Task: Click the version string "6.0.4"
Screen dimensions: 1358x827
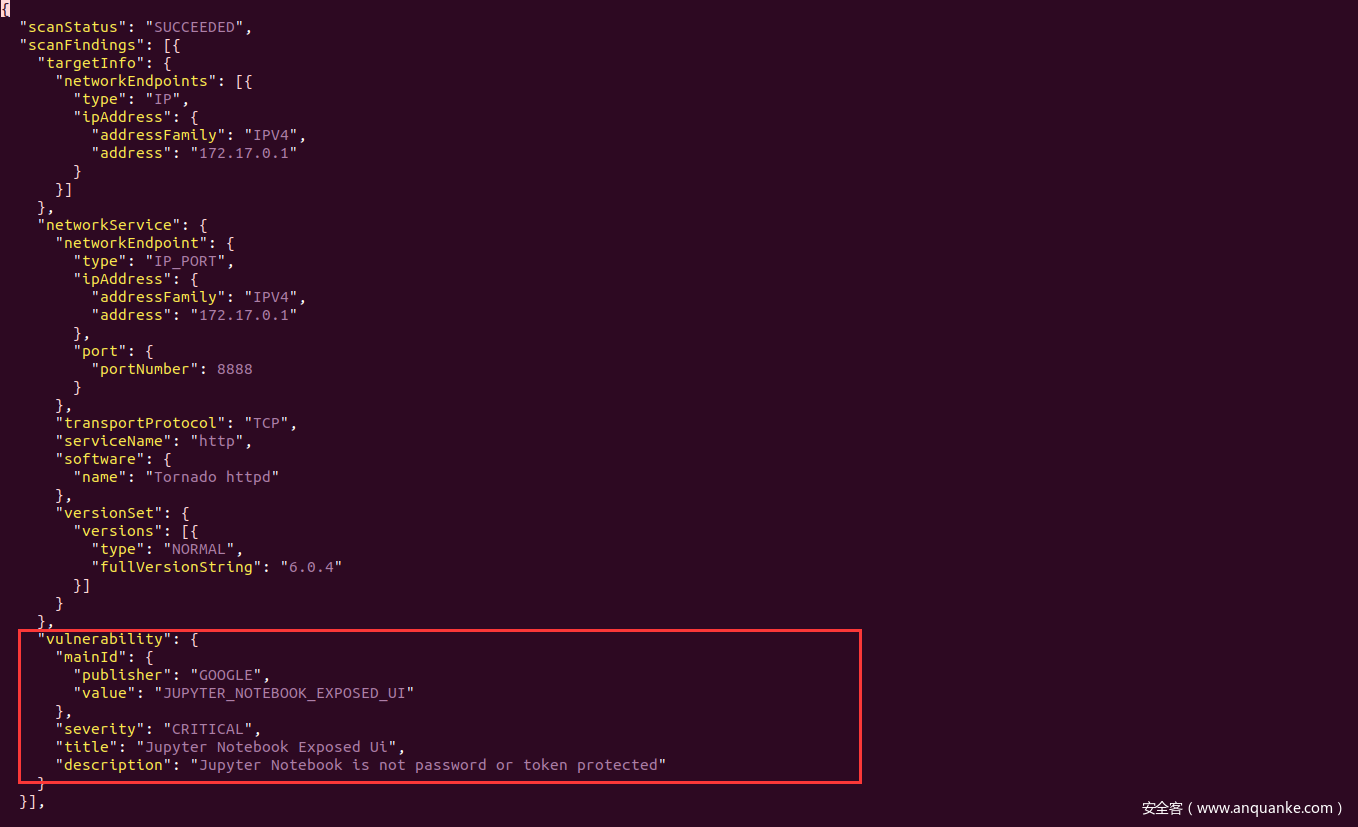Action: click(310, 567)
